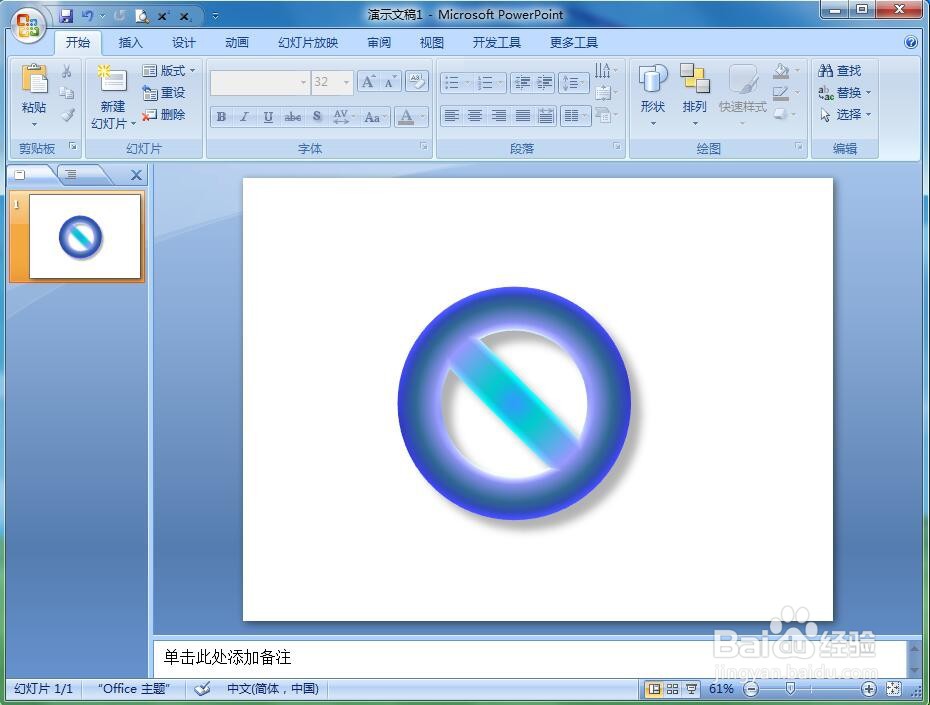Toggle Italic formatting
930x705 pixels.
coord(244,117)
